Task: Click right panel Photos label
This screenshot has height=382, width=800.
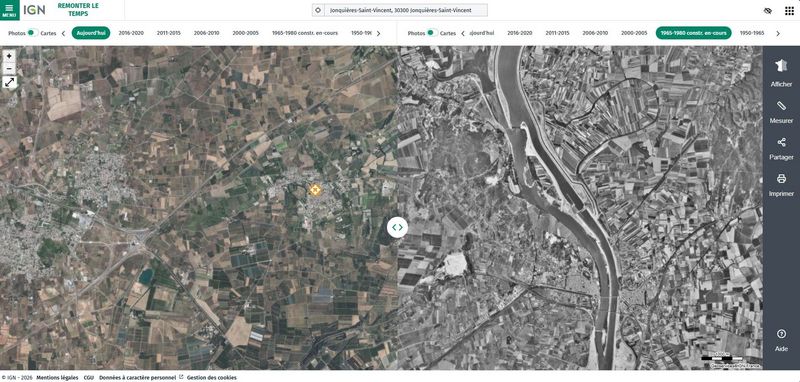Action: [x=416, y=33]
